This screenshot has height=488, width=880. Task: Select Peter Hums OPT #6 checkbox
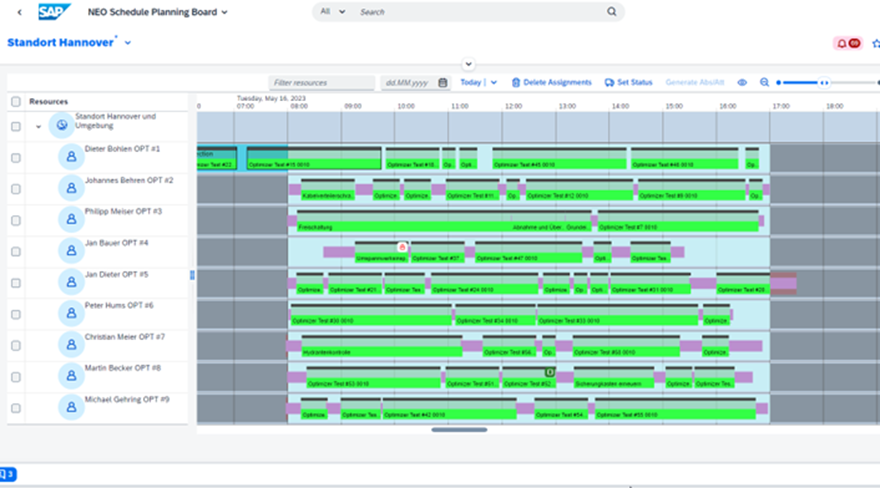click(x=16, y=315)
